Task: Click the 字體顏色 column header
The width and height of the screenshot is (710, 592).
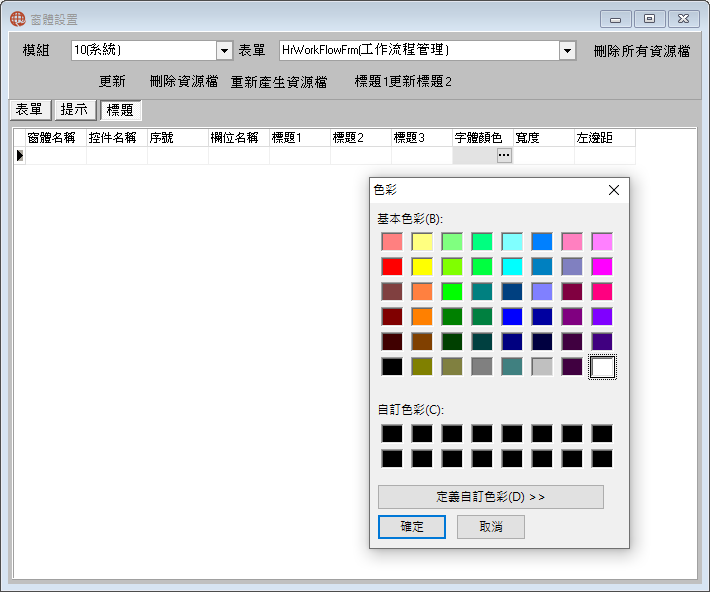Action: point(483,138)
